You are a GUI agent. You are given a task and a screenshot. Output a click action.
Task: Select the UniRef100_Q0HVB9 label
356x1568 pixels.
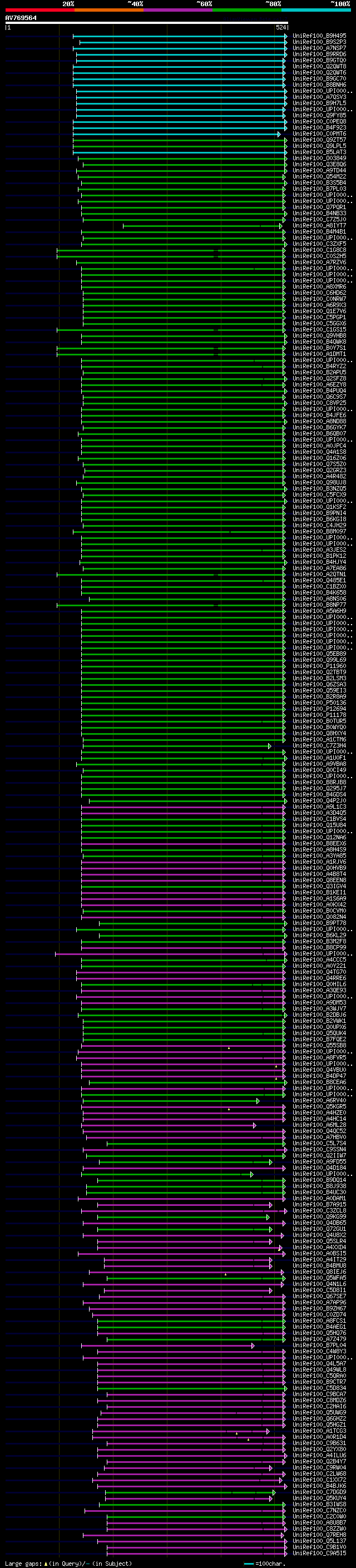pyautogui.click(x=319, y=868)
